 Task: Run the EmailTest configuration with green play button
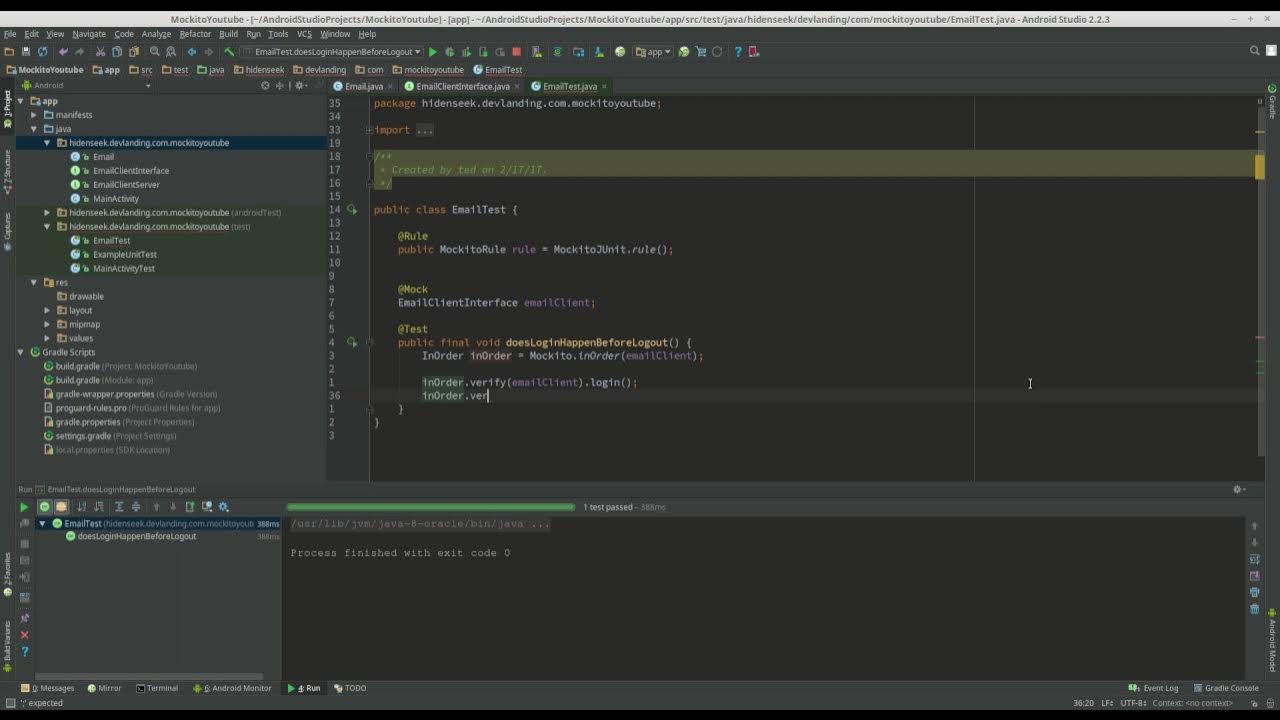pyautogui.click(x=433, y=52)
